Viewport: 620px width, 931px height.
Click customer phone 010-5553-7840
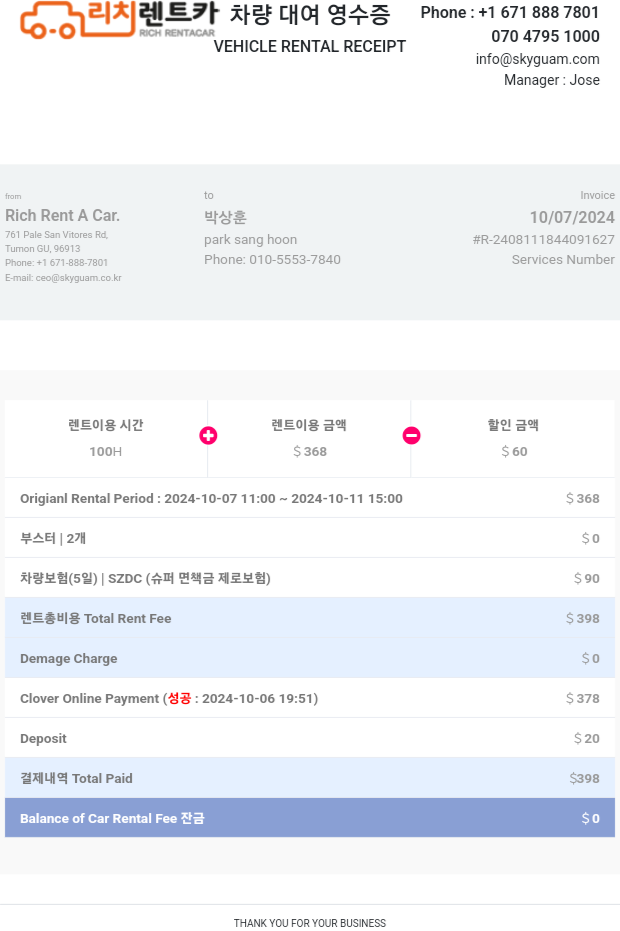click(x=294, y=260)
